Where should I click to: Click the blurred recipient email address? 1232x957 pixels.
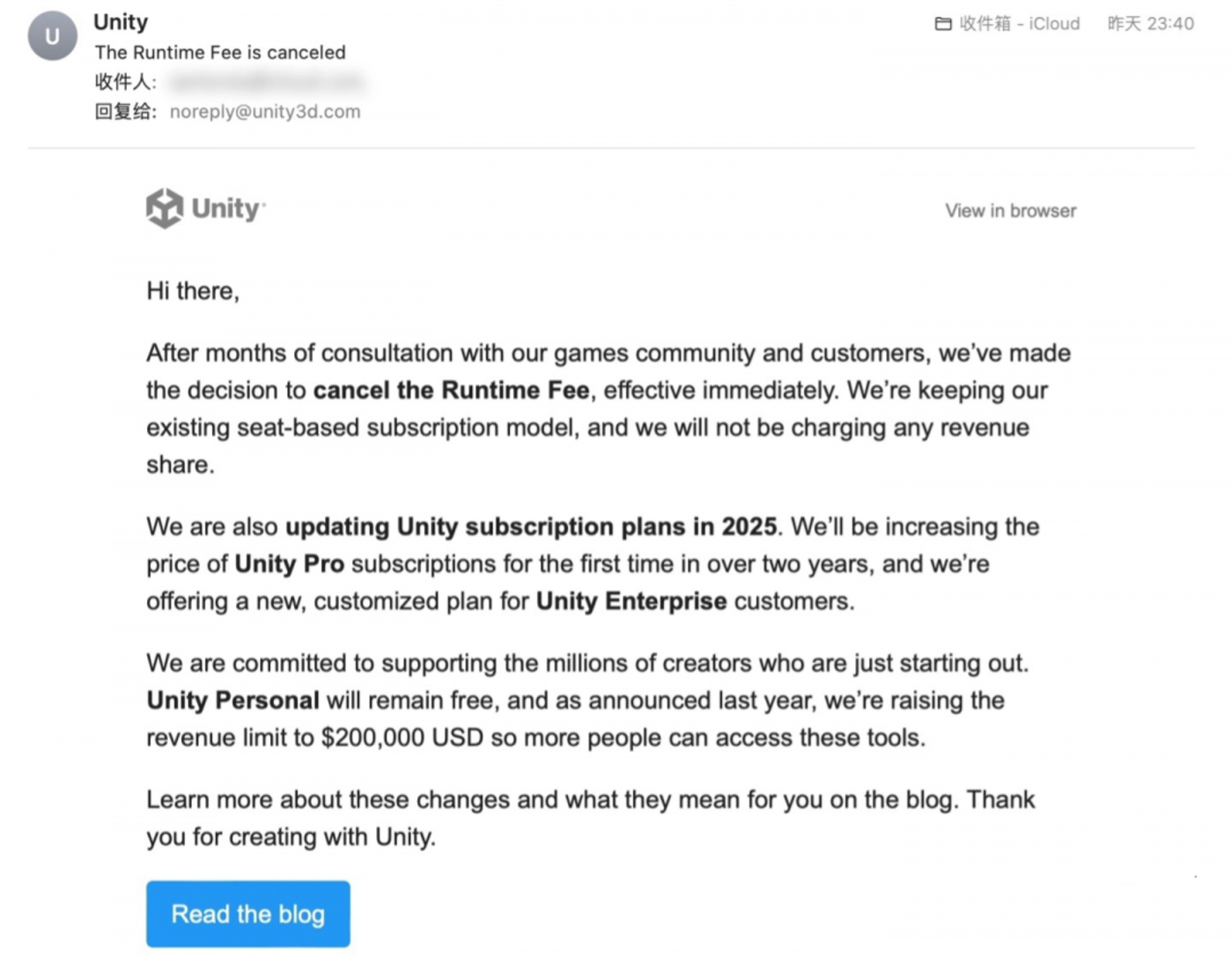pyautogui.click(x=265, y=82)
